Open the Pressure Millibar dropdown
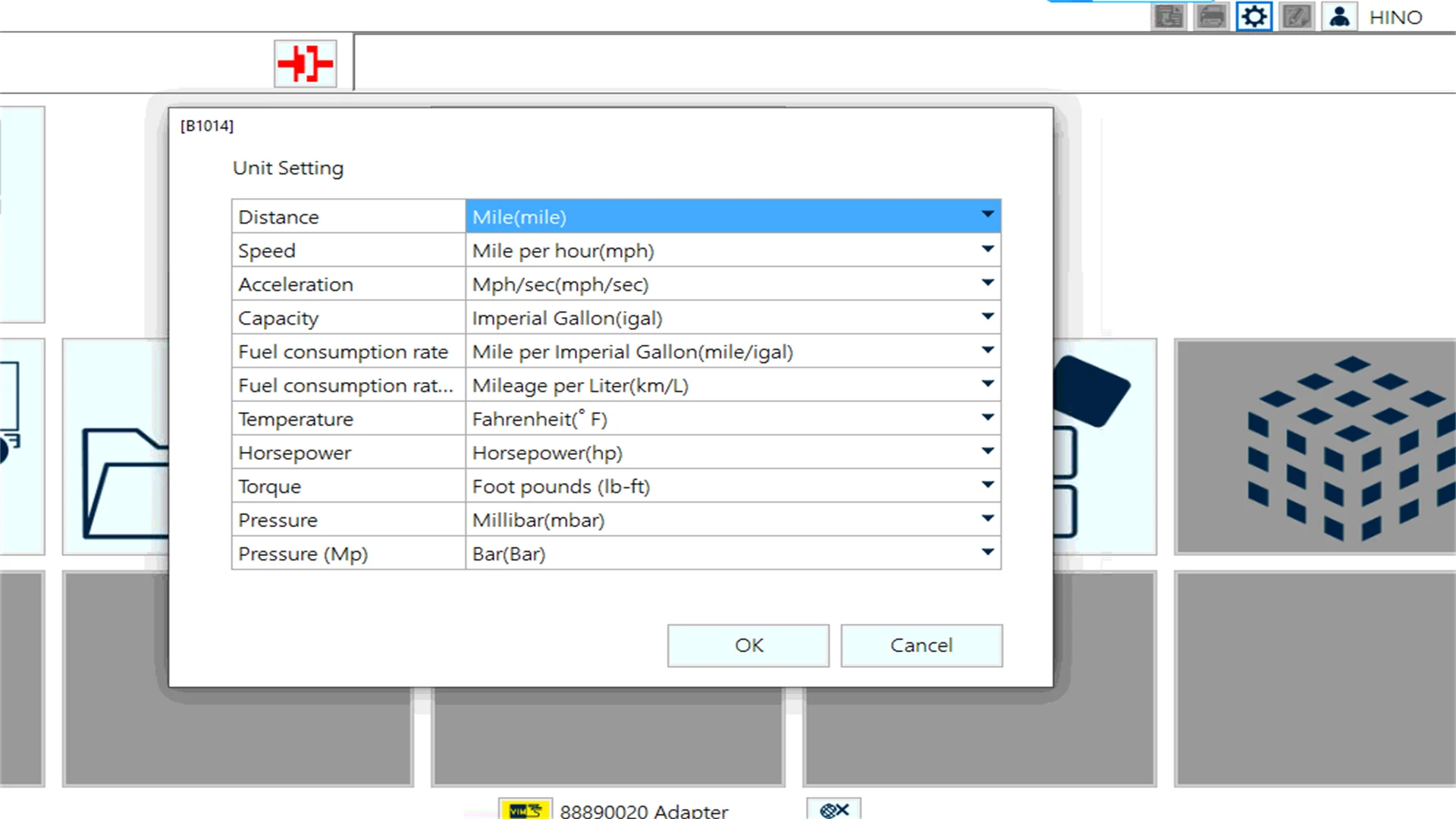Viewport: 1456px width, 819px height. click(733, 519)
